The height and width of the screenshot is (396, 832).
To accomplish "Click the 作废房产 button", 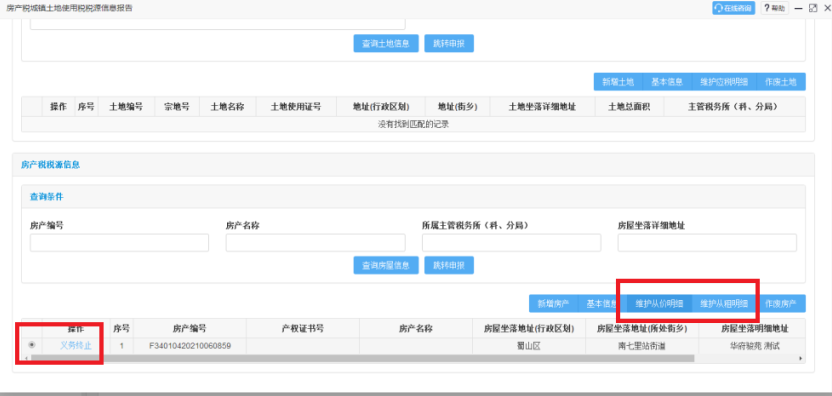I will click(781, 304).
